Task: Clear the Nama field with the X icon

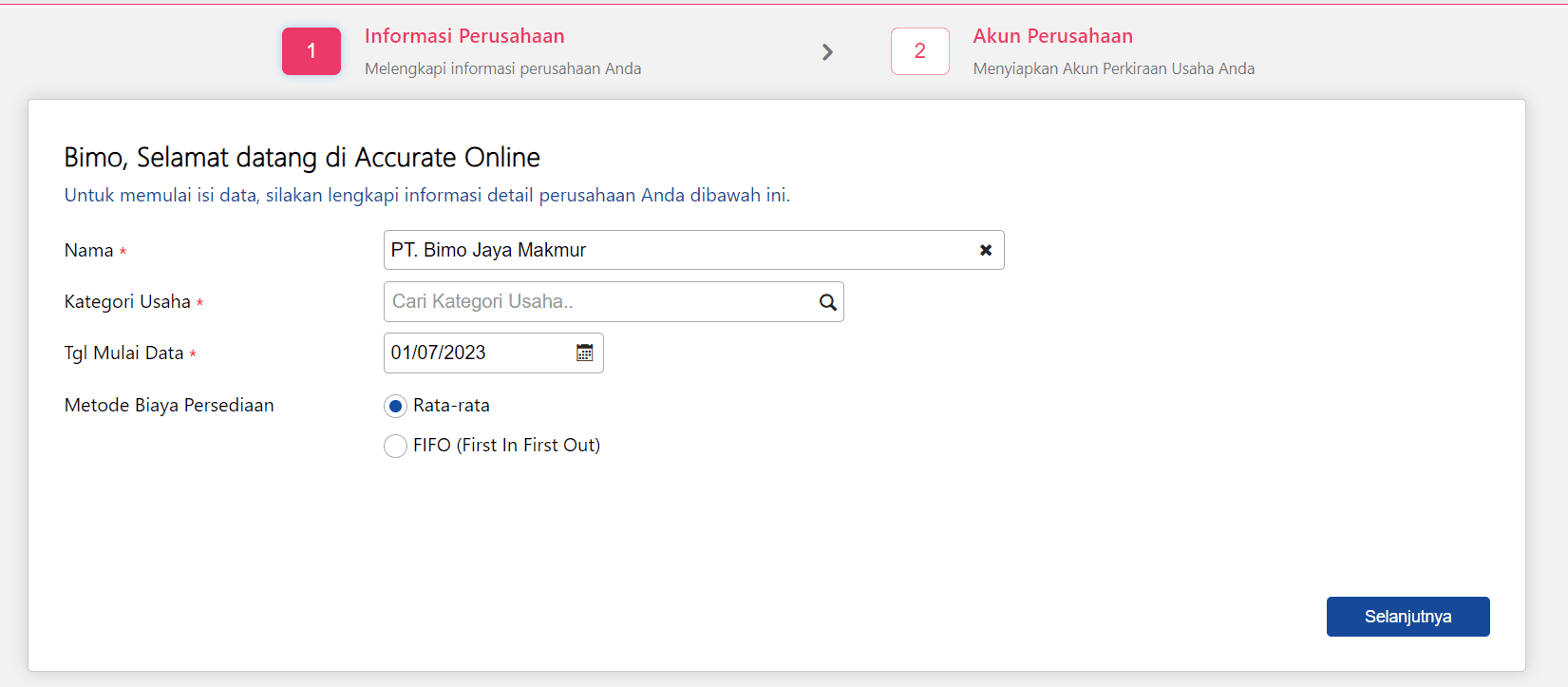Action: point(986,250)
